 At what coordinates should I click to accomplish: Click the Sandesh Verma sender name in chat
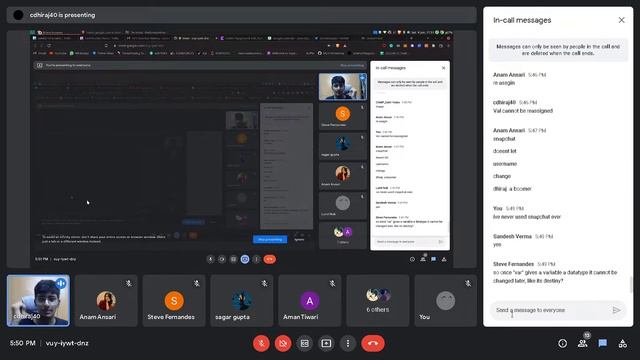[512, 236]
